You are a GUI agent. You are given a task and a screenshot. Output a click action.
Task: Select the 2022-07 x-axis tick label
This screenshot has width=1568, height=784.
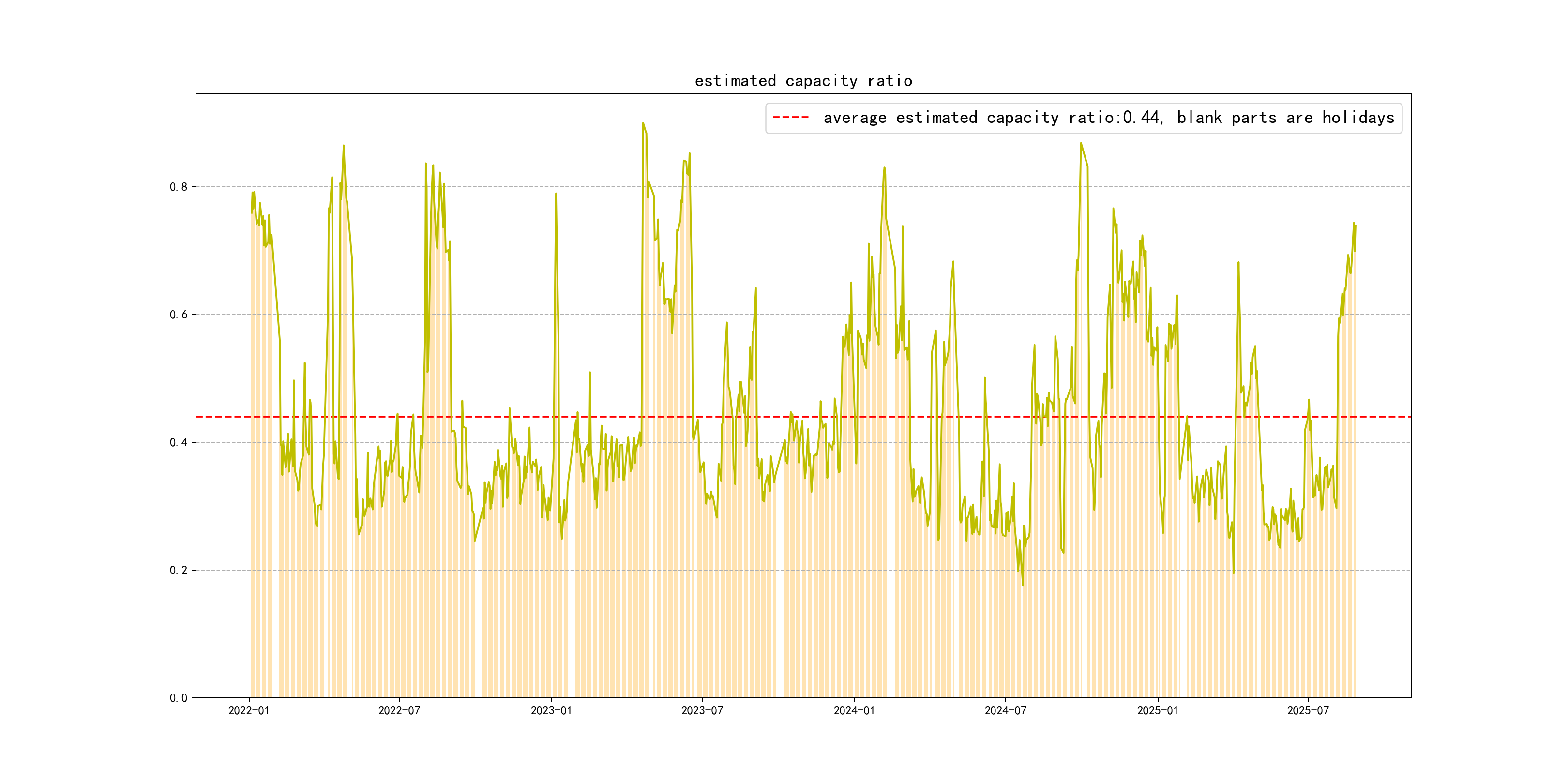point(399,710)
